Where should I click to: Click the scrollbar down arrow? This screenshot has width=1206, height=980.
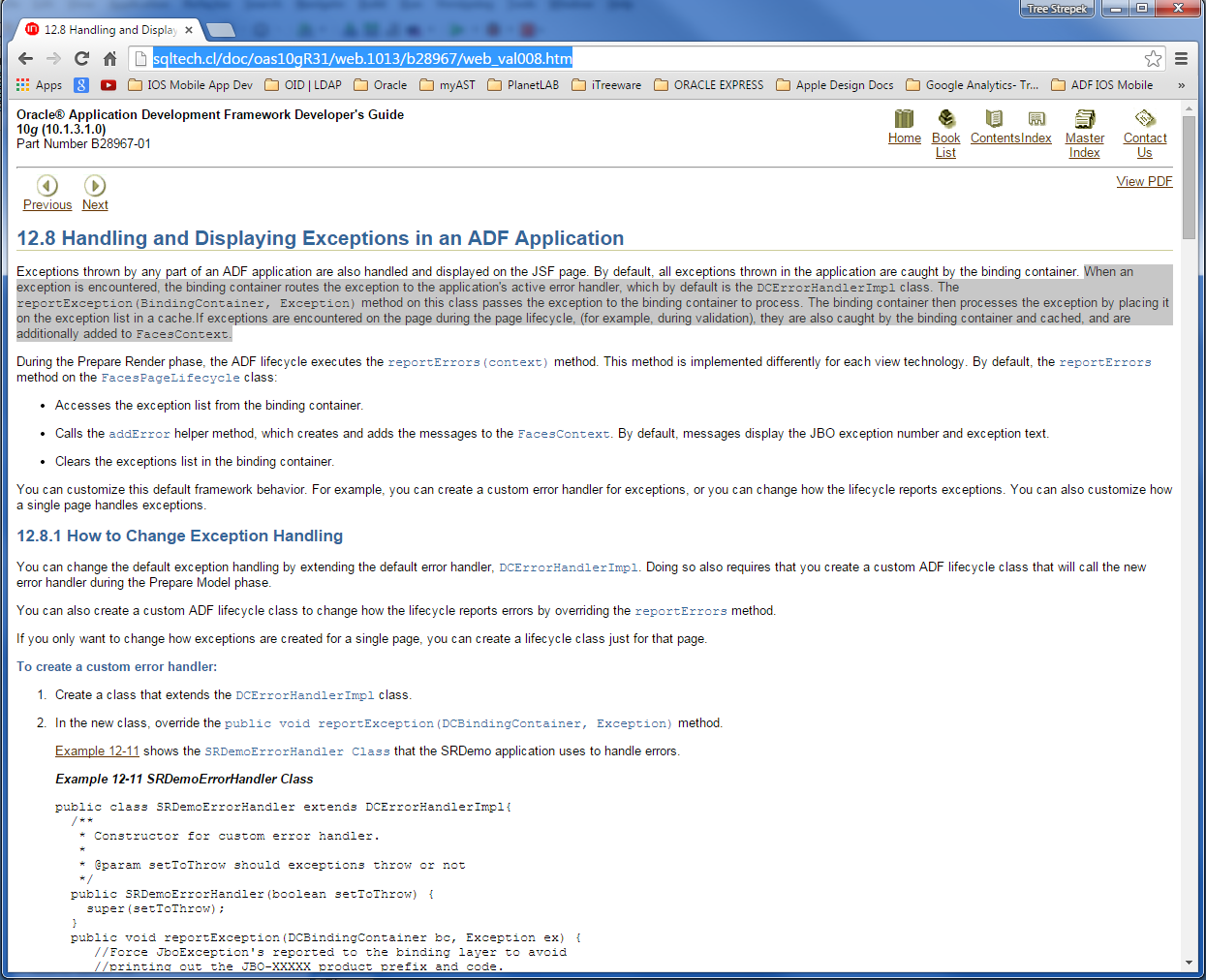[1189, 963]
